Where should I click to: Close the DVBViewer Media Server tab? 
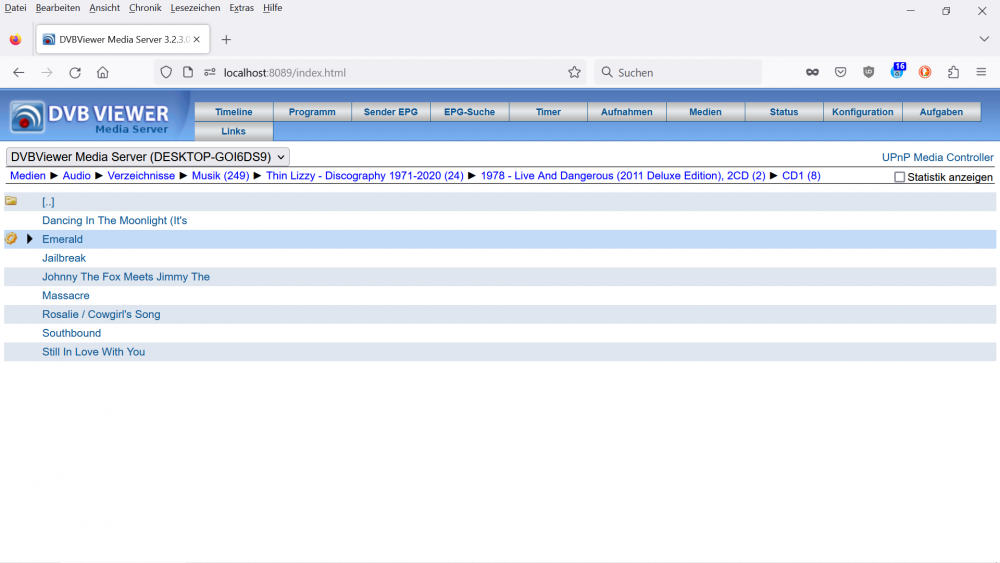[196, 40]
